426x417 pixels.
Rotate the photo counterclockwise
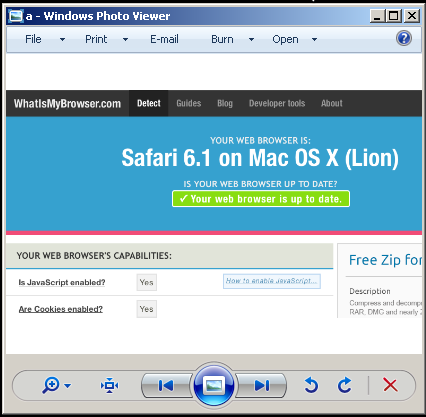tap(311, 385)
